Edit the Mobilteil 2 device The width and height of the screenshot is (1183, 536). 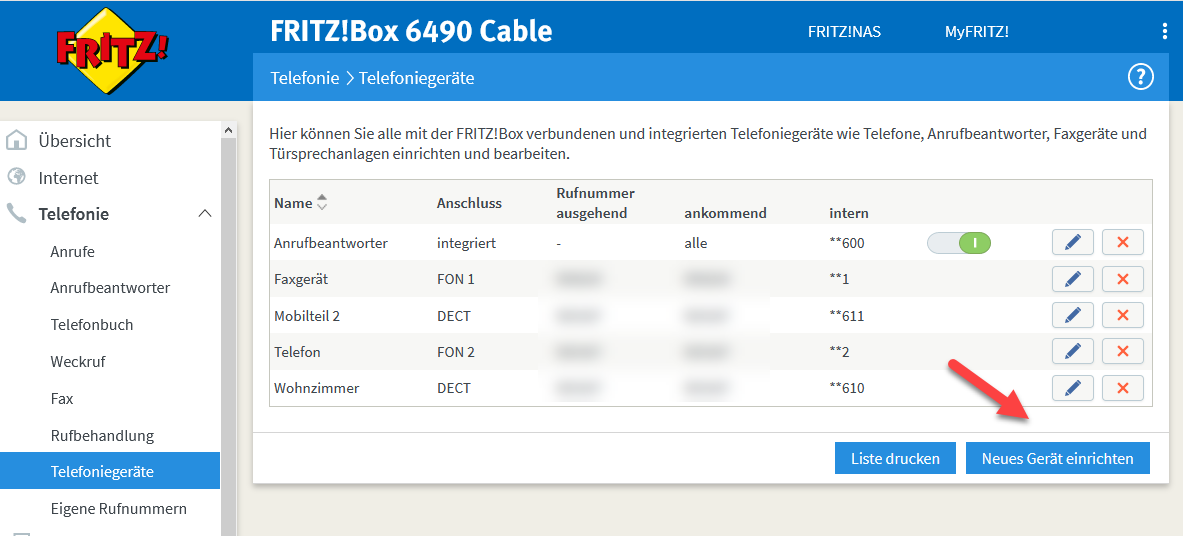tap(1072, 316)
